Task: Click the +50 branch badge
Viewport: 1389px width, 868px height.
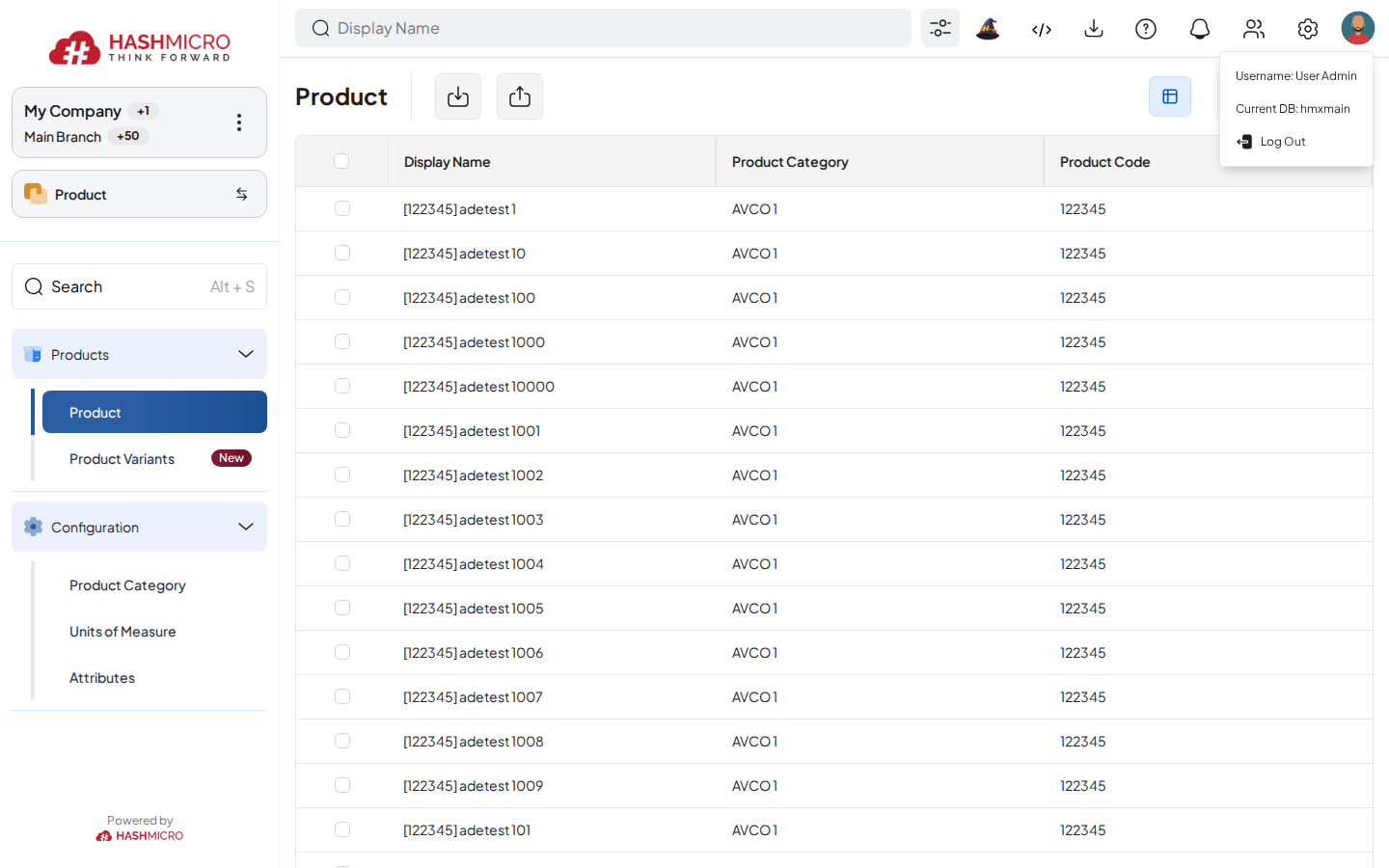Action: pyautogui.click(x=128, y=136)
